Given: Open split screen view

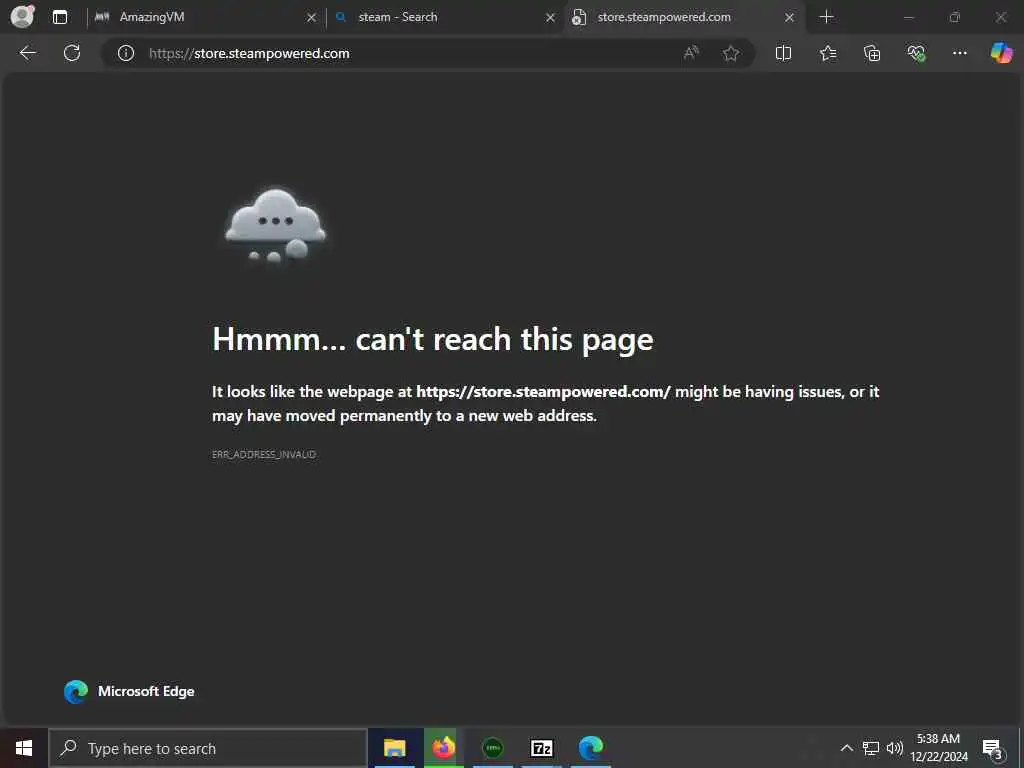Looking at the screenshot, I should [x=783, y=53].
